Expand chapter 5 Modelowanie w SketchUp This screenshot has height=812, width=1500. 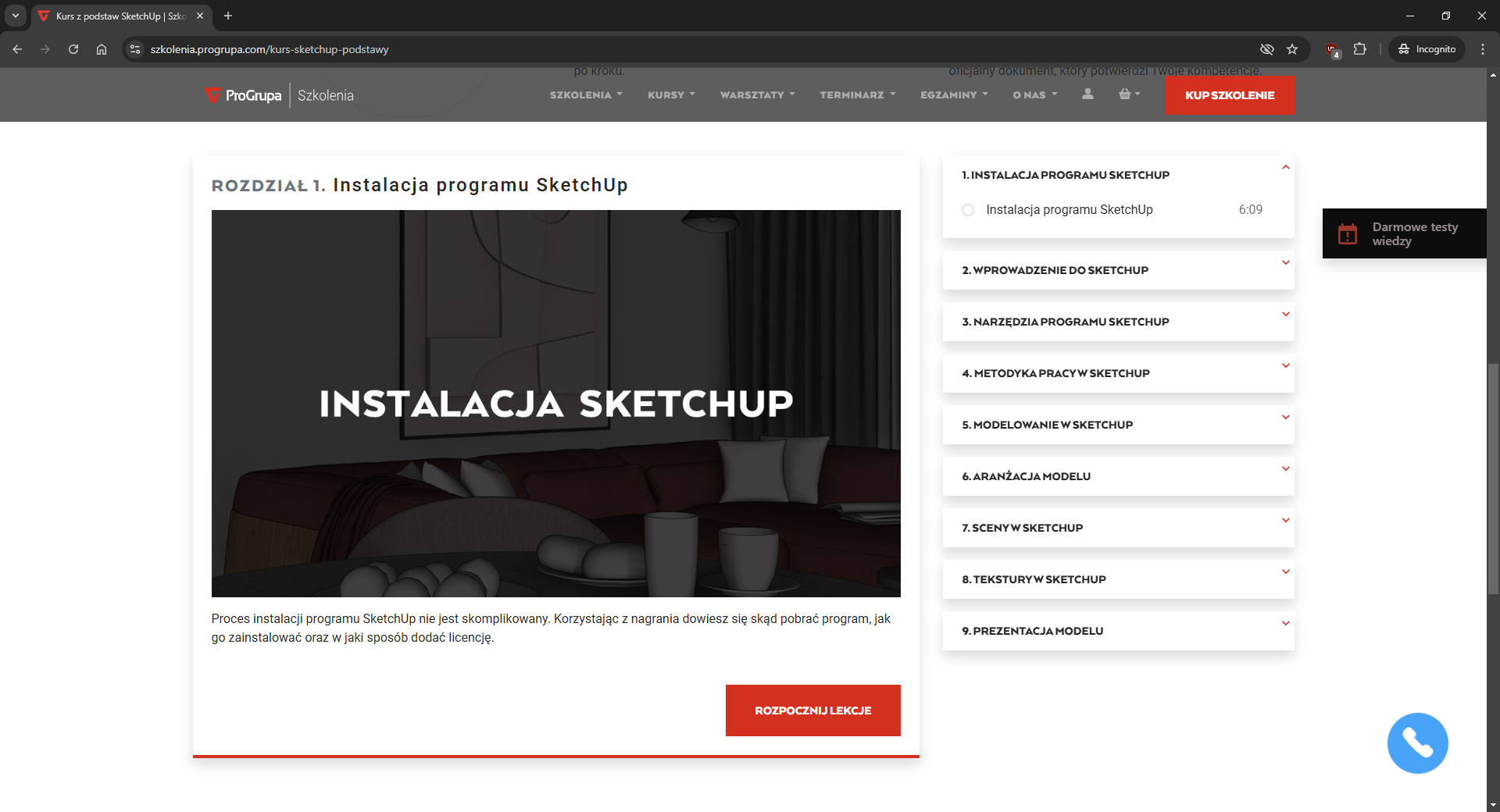point(1118,425)
